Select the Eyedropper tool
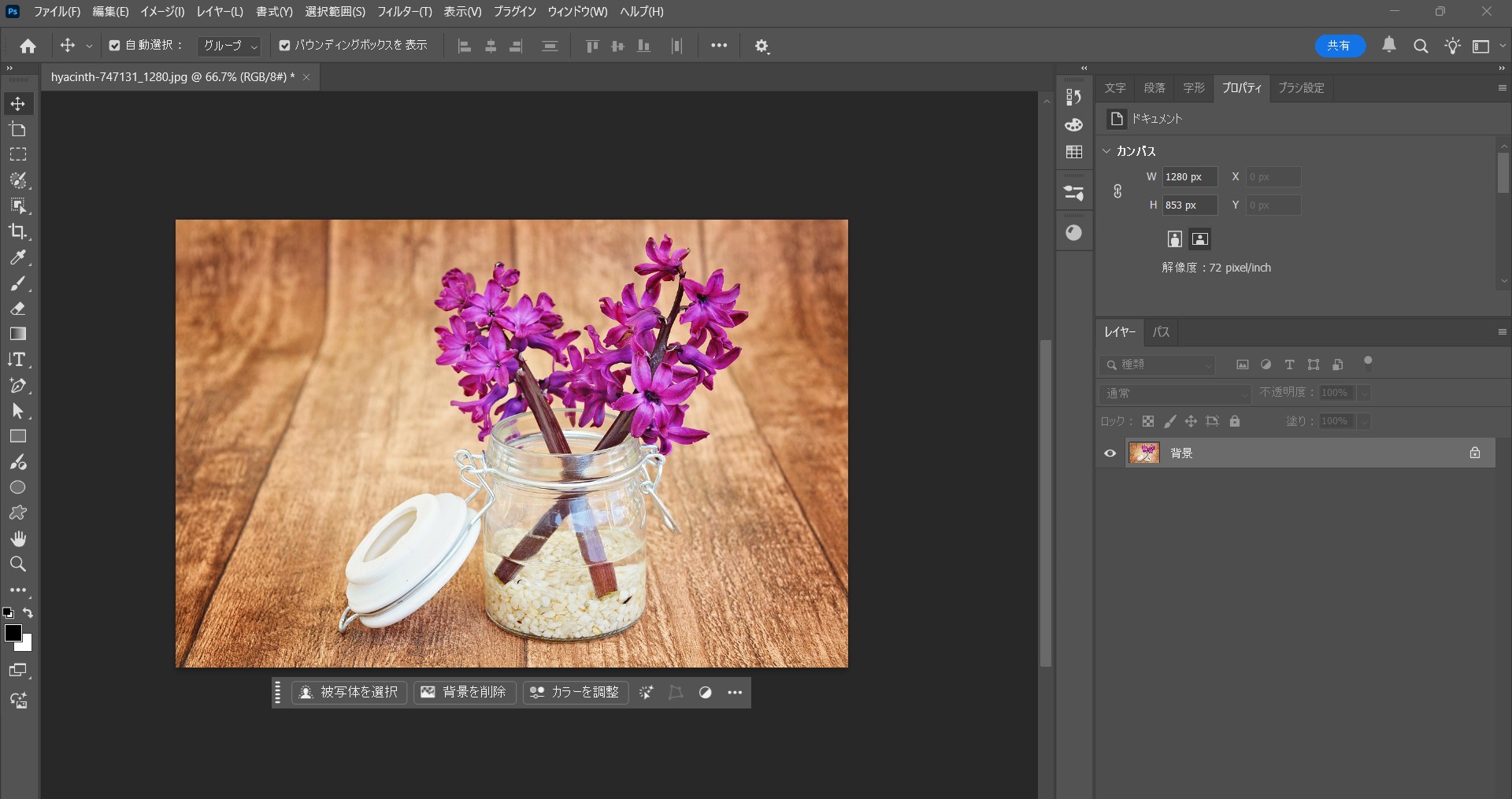 click(x=17, y=257)
